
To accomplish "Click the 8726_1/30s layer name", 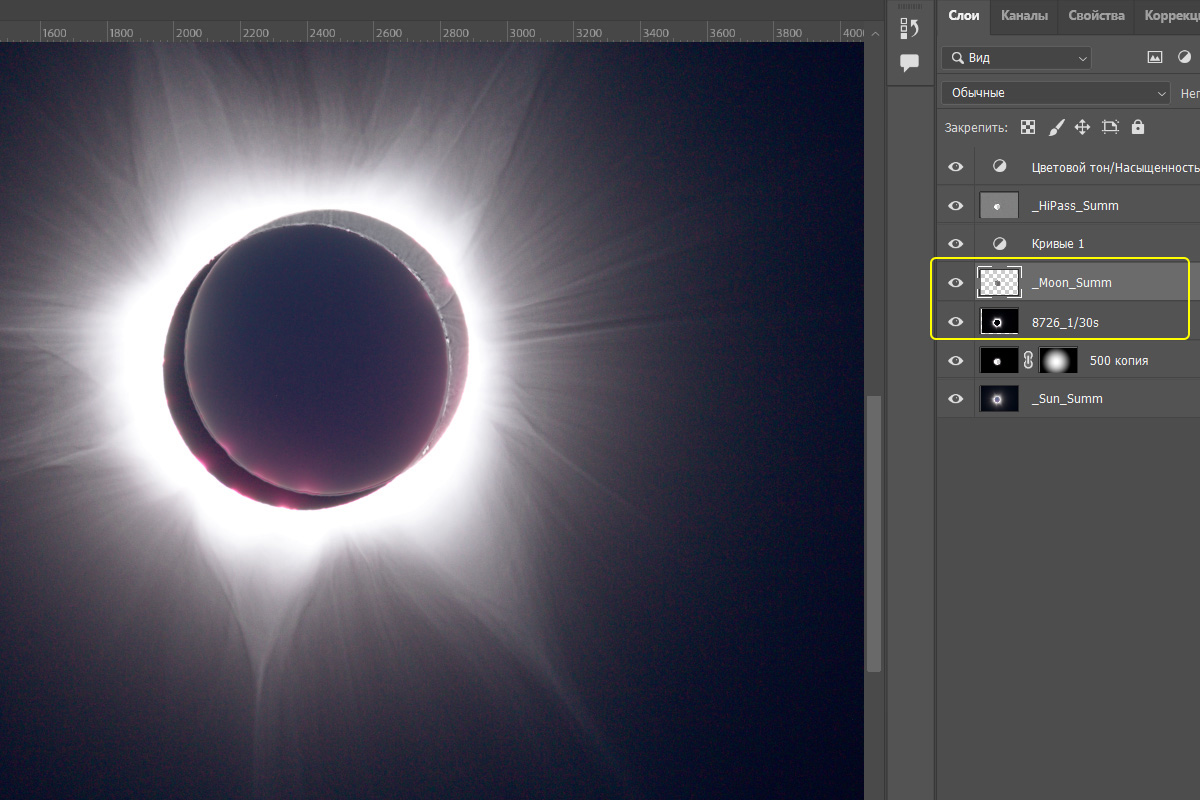I will 1065,322.
